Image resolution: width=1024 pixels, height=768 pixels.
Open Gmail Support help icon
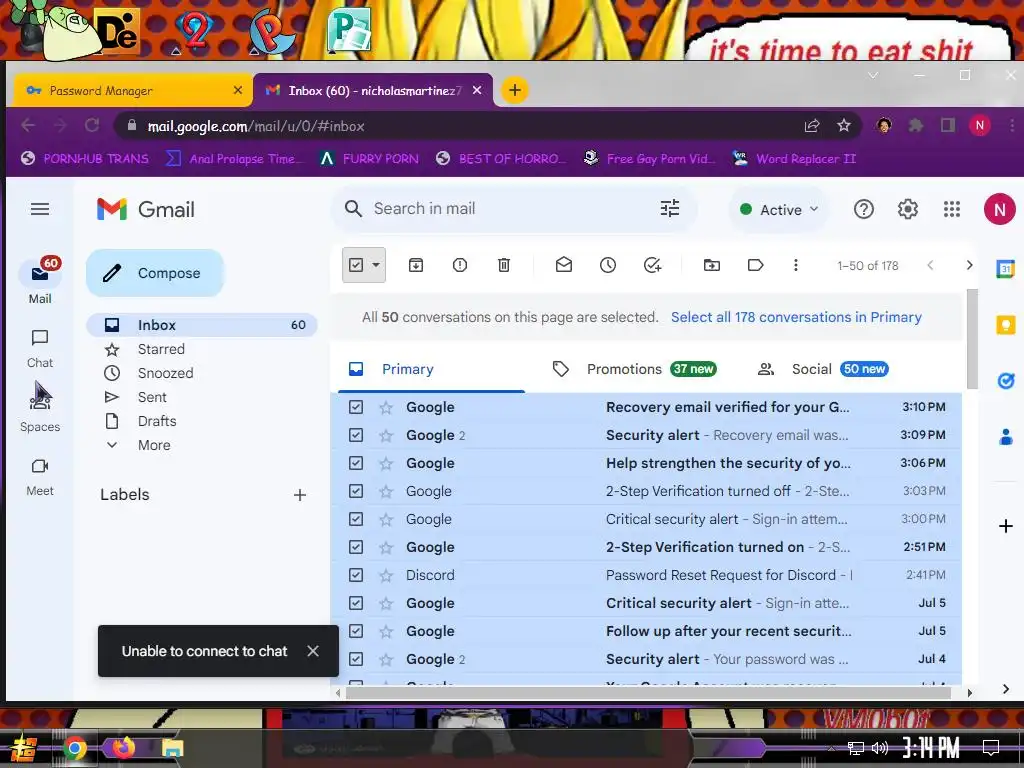(x=863, y=209)
